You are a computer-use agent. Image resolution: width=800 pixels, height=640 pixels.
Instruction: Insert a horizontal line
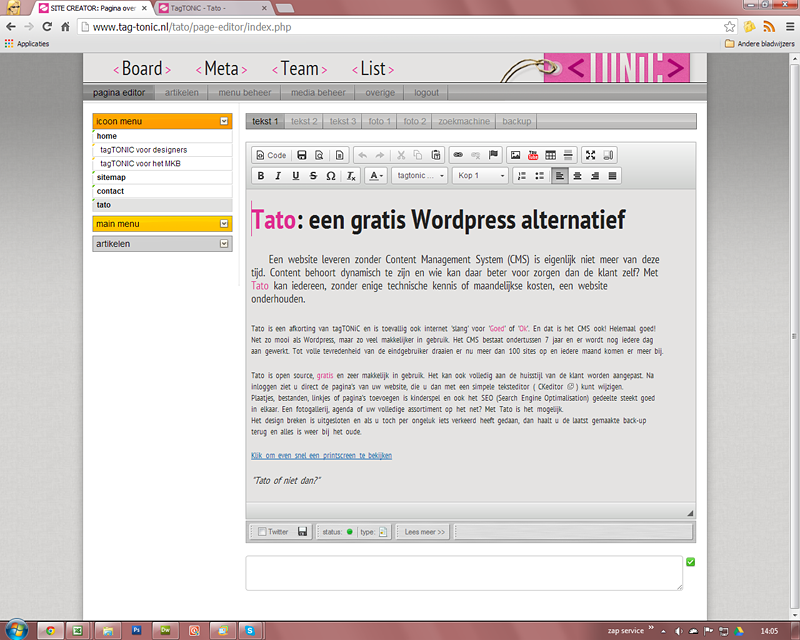point(568,155)
